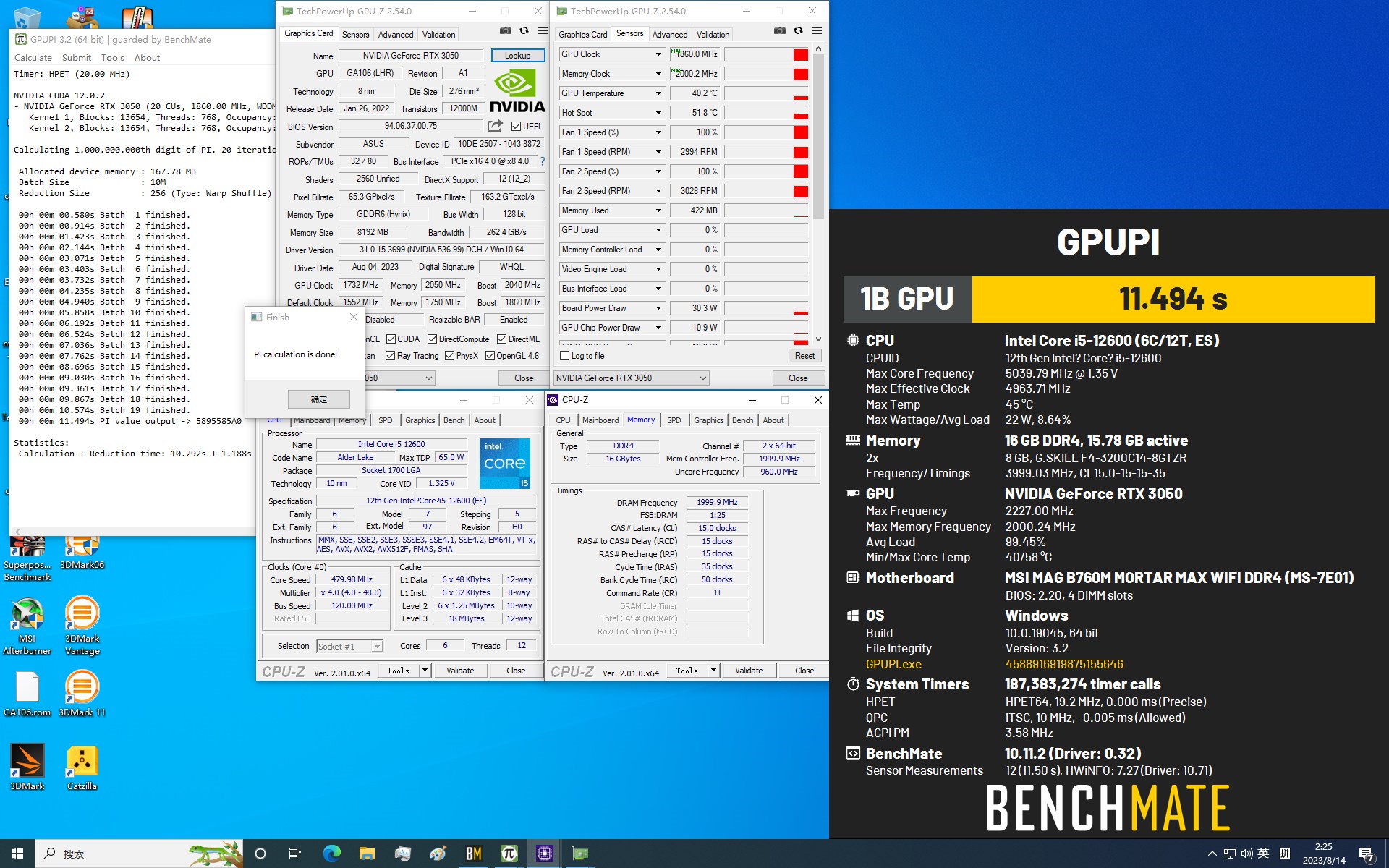The image size is (1389, 868).
Task: Open the Calculate menu in GPUPI
Action: pyautogui.click(x=33, y=58)
